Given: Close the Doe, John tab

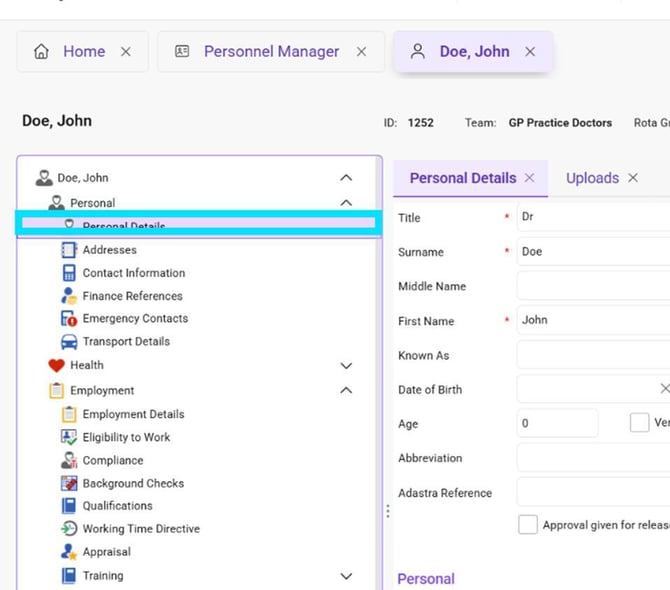Looking at the screenshot, I should (530, 52).
